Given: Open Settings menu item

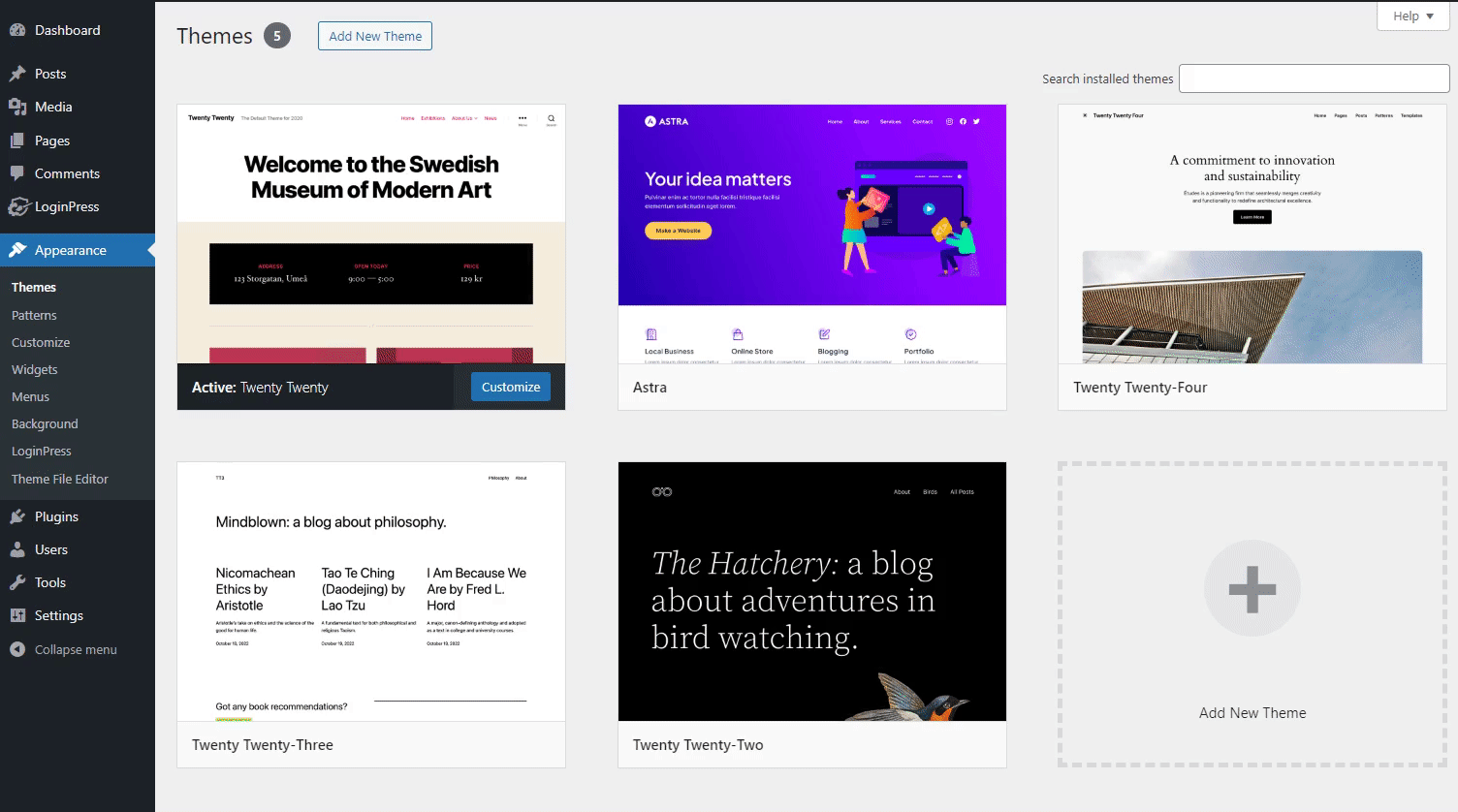Looking at the screenshot, I should click(78, 615).
